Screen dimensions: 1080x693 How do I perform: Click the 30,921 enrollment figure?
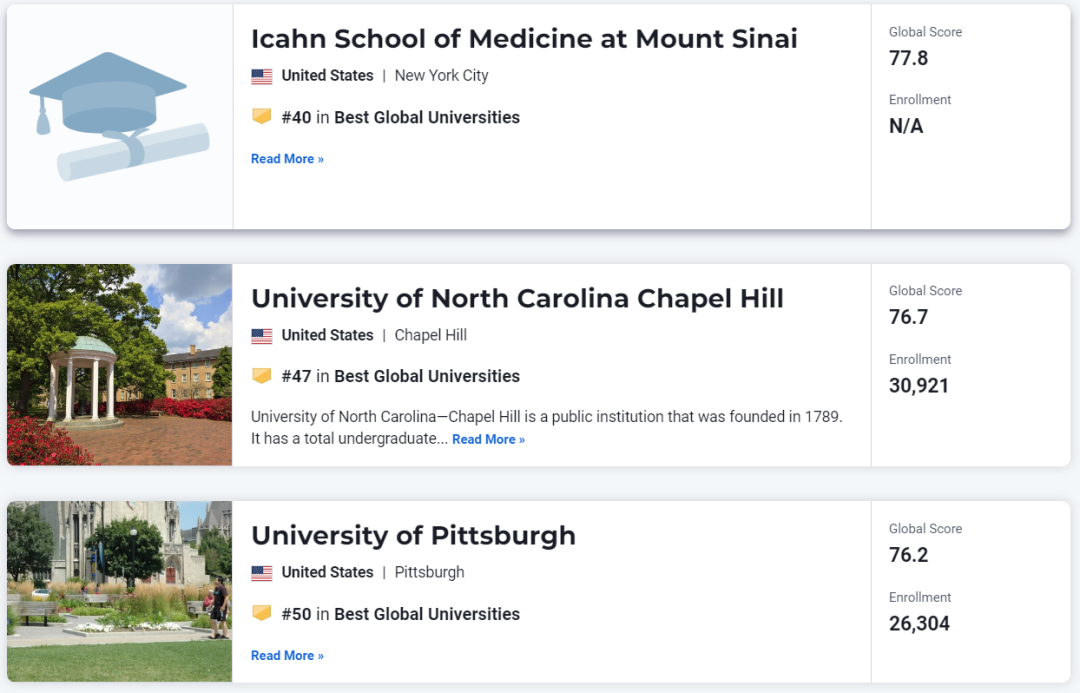coord(919,386)
